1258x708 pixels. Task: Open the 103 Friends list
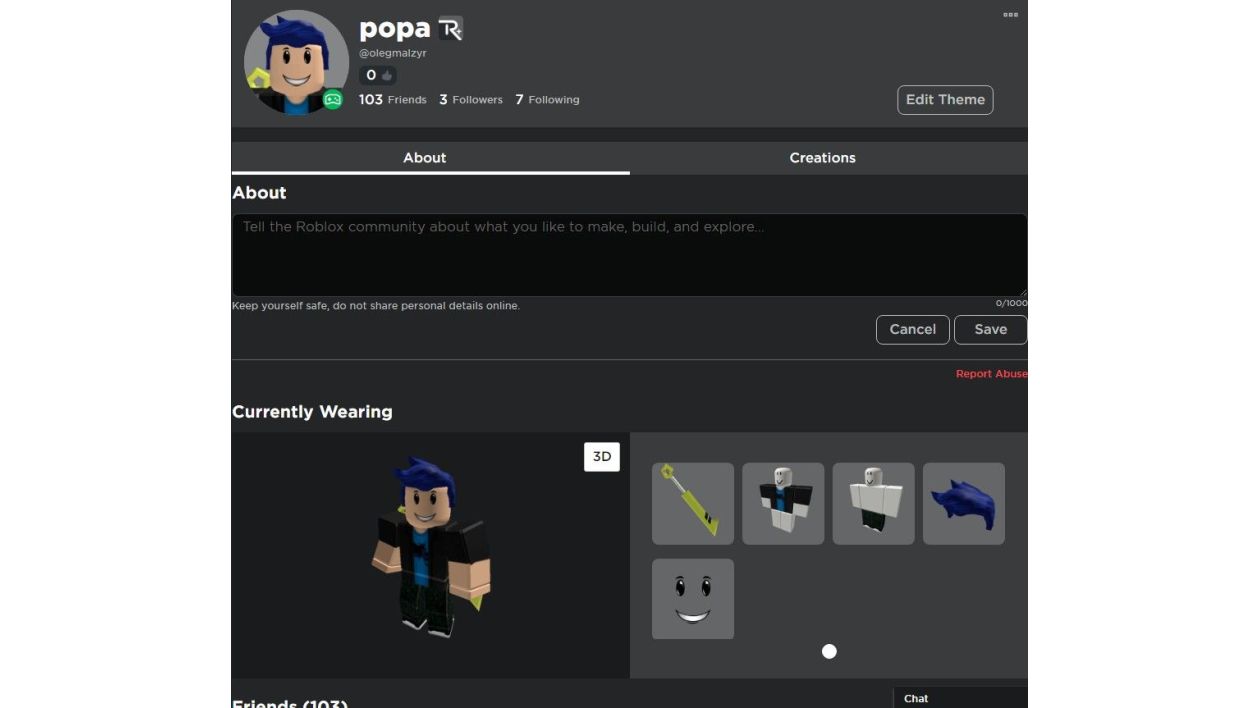(x=393, y=100)
